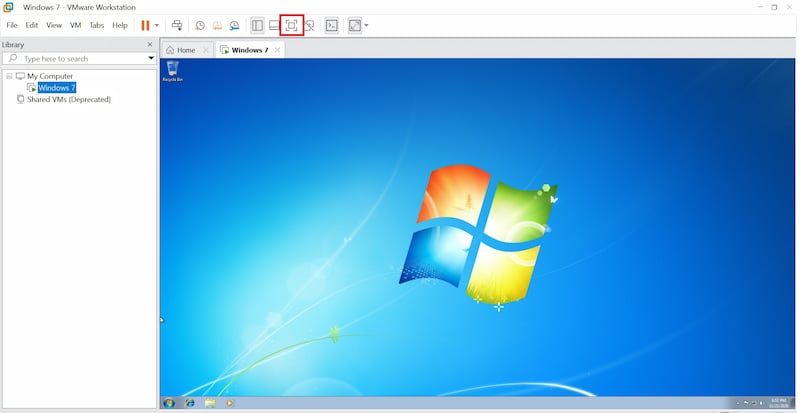This screenshot has width=800, height=413.
Task: Open the power options dropdown arrow
Action: pos(157,25)
